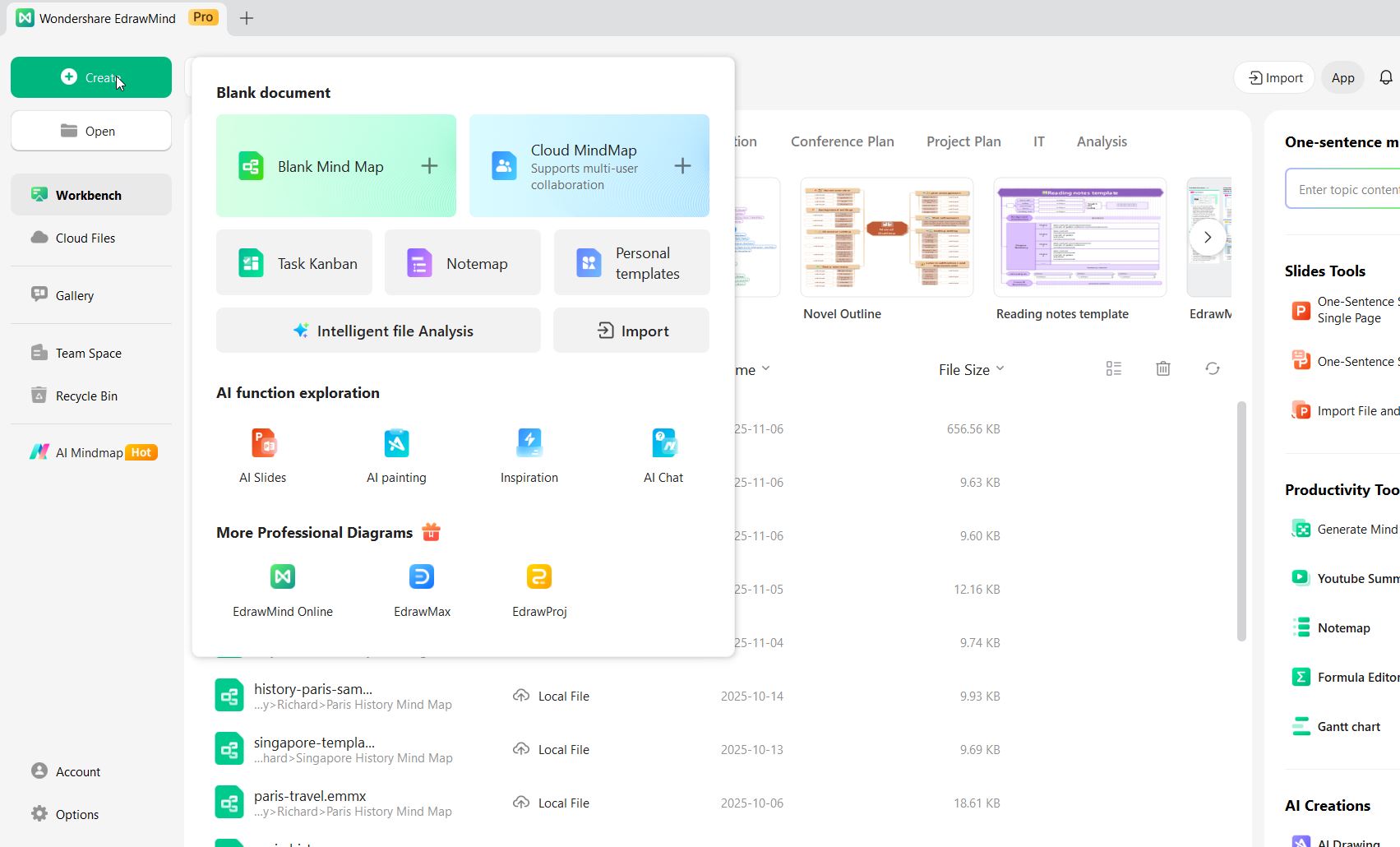Click the green Create button
This screenshot has height=847, width=1400.
click(x=91, y=77)
